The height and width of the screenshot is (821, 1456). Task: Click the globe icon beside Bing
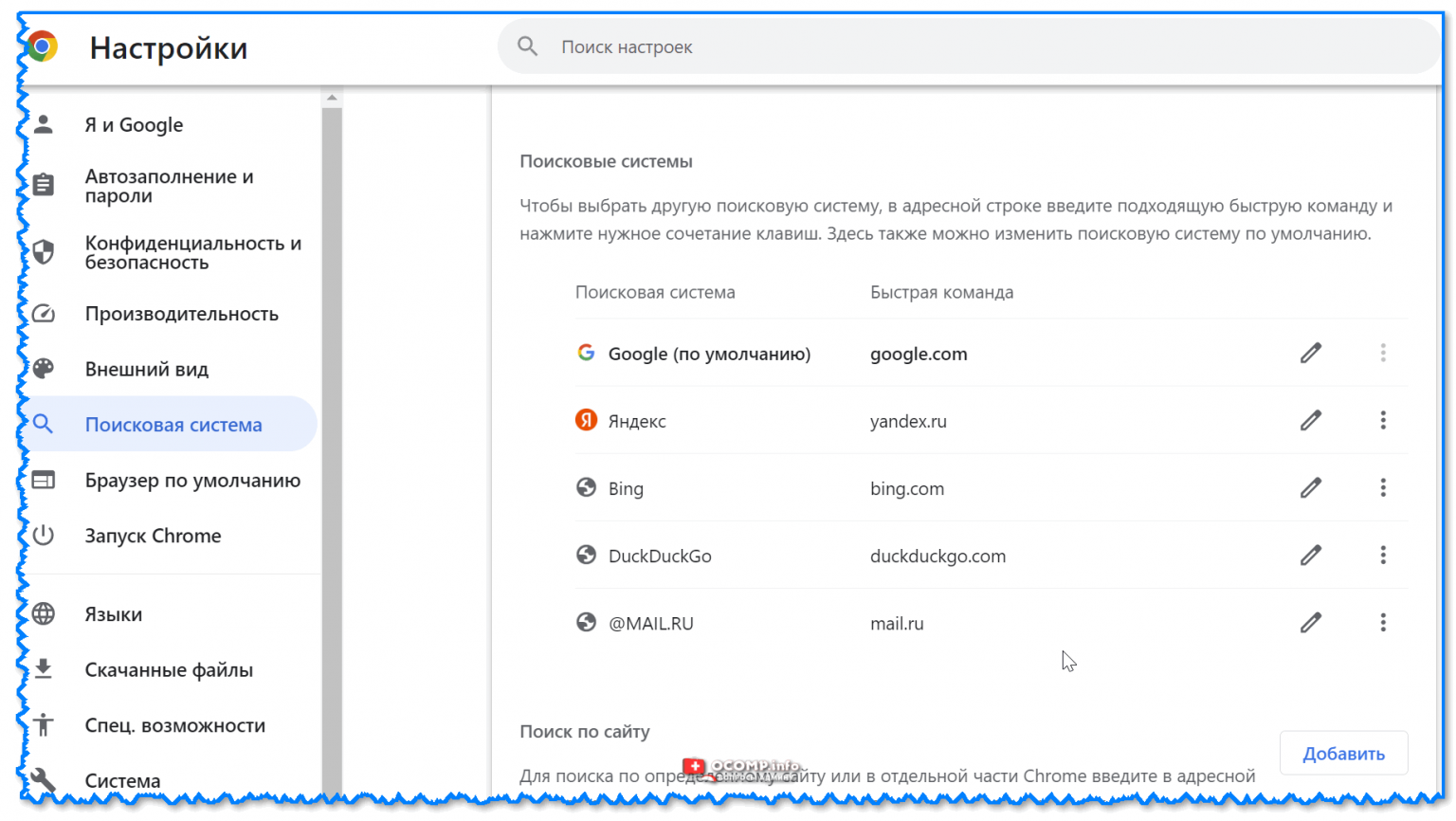tap(587, 487)
